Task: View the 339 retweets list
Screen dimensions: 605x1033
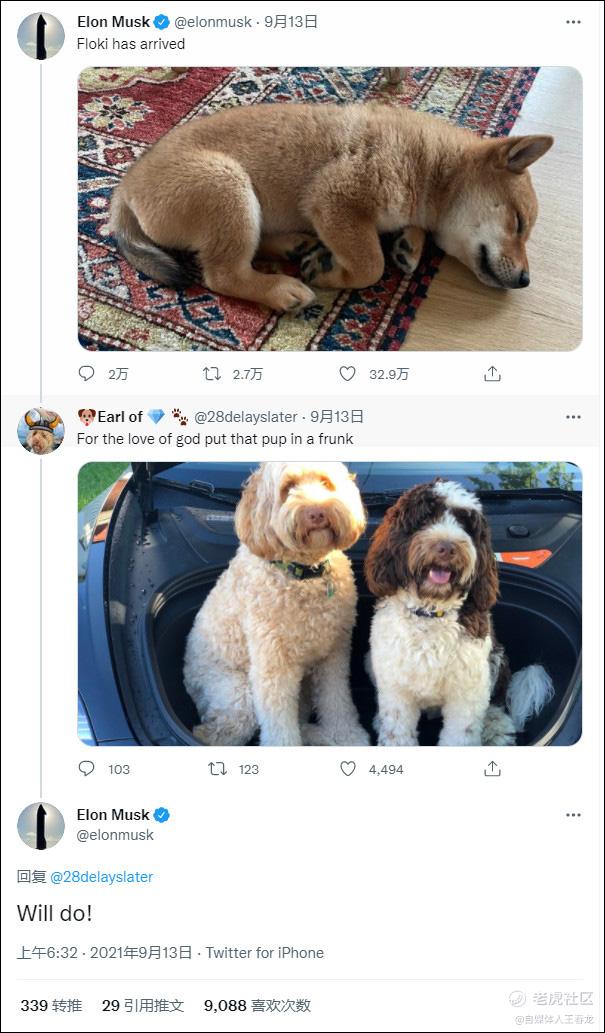Action: tap(51, 1005)
